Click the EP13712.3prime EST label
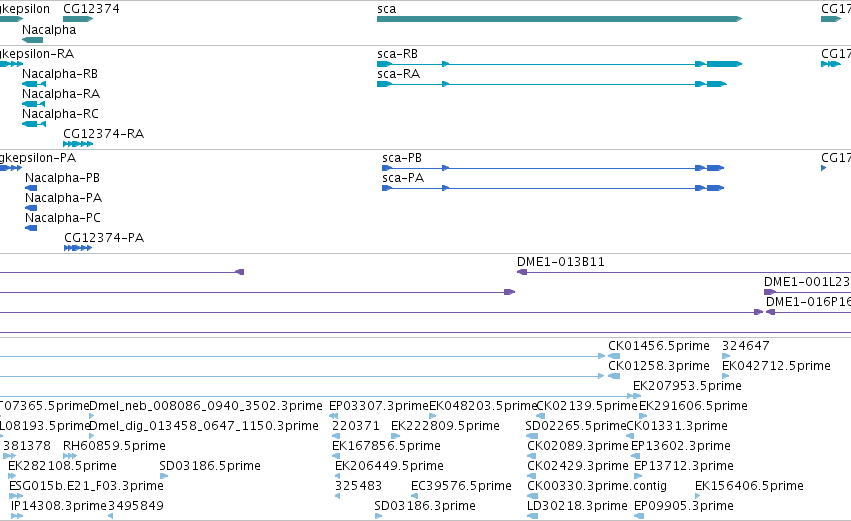 coord(683,467)
